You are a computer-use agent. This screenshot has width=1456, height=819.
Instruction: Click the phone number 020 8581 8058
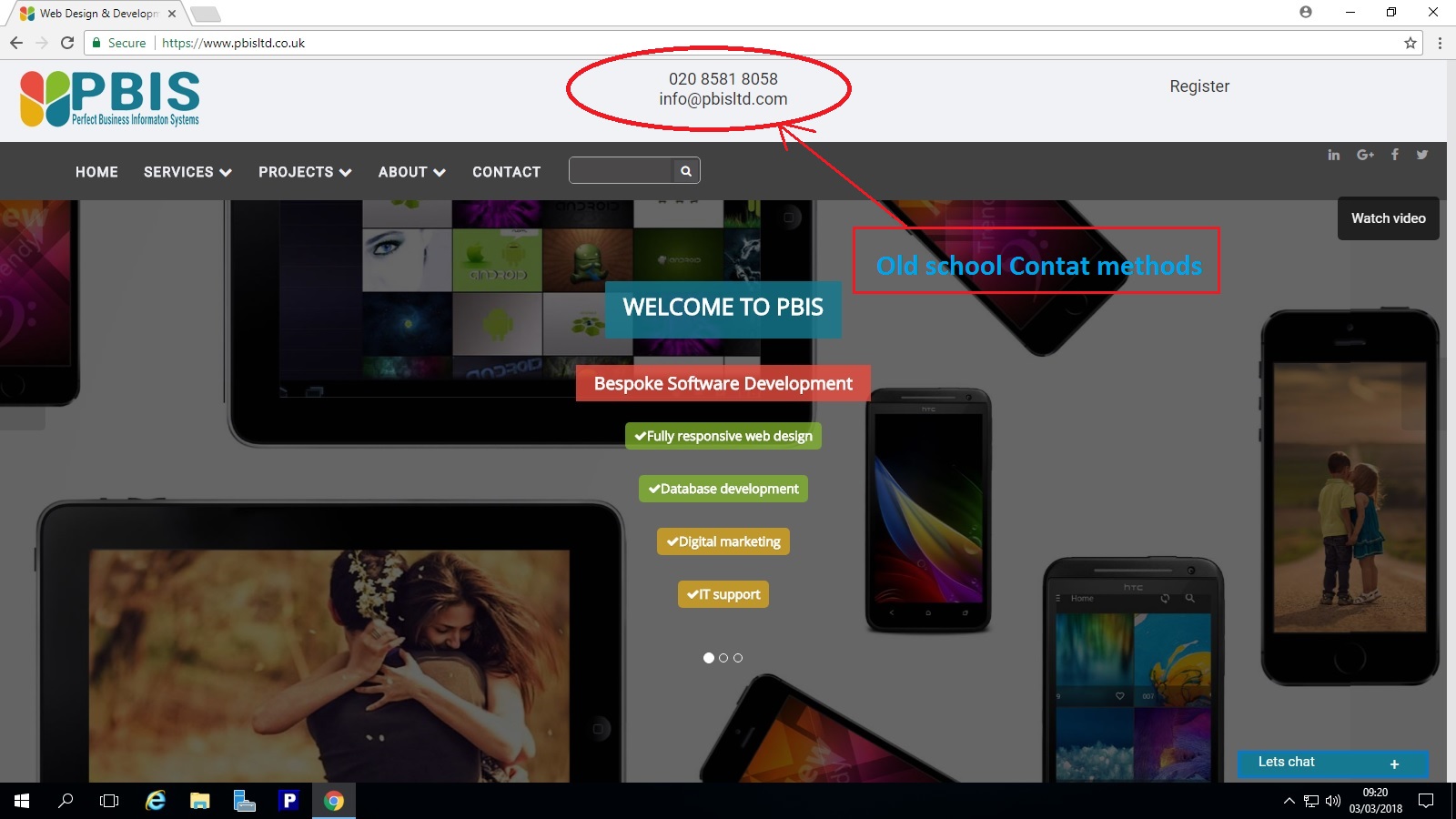(x=723, y=79)
